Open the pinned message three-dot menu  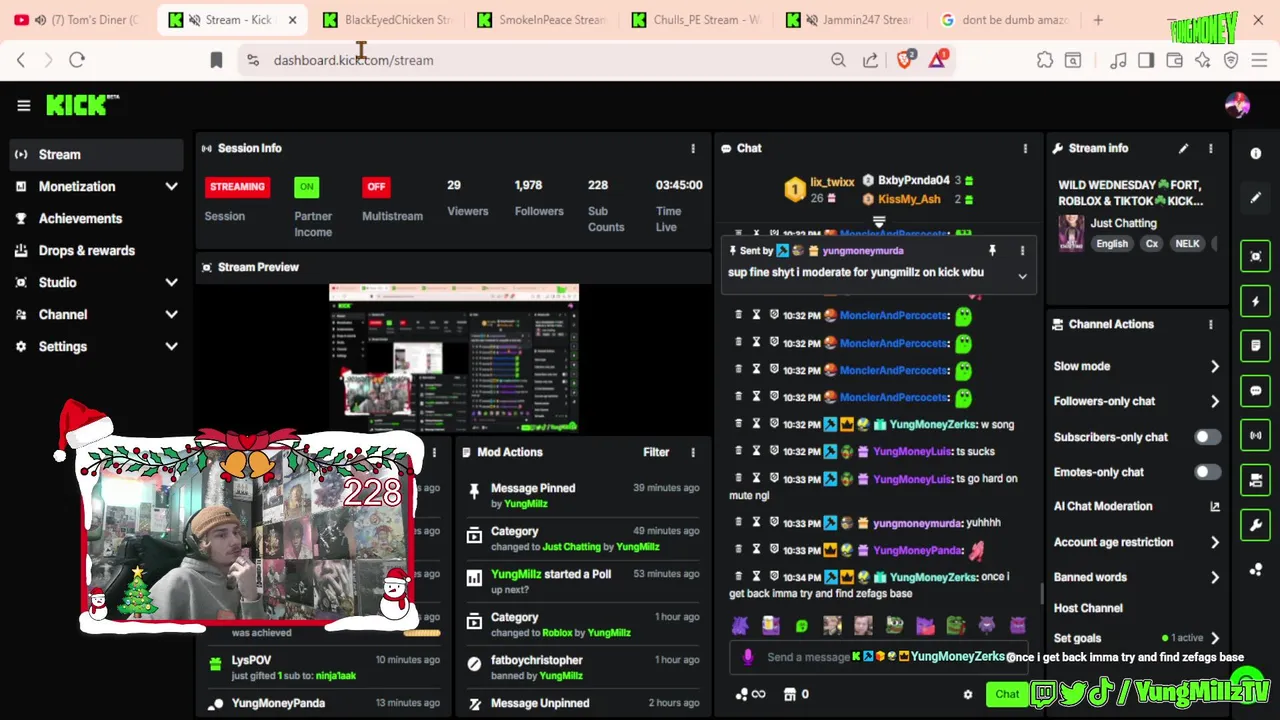pyautogui.click(x=1022, y=251)
